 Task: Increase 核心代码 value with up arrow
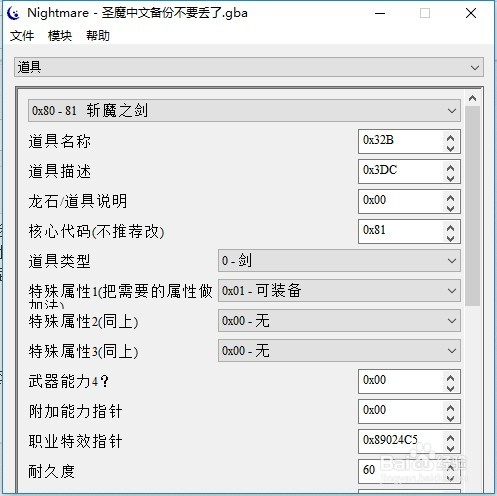point(450,227)
